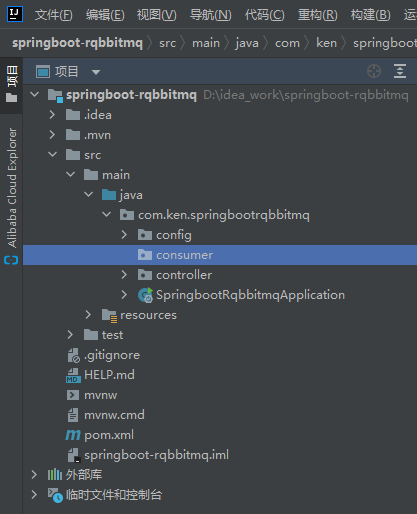
Task: Expand the test folder
Action: [x=70, y=335]
